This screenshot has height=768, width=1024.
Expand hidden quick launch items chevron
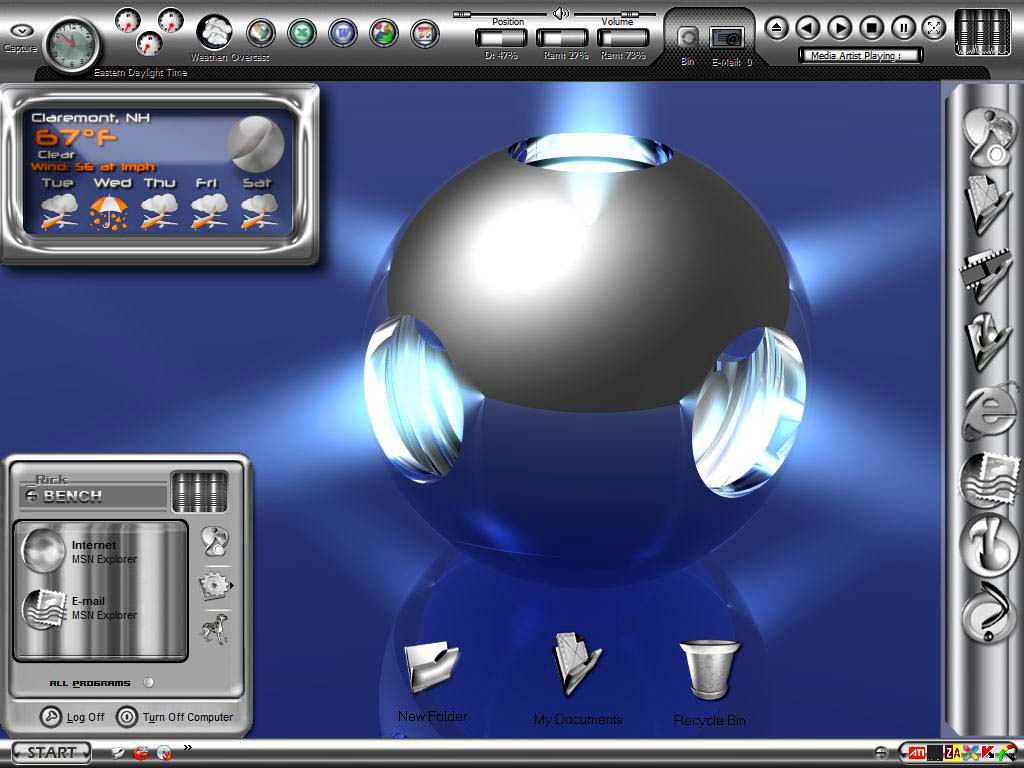click(x=187, y=747)
